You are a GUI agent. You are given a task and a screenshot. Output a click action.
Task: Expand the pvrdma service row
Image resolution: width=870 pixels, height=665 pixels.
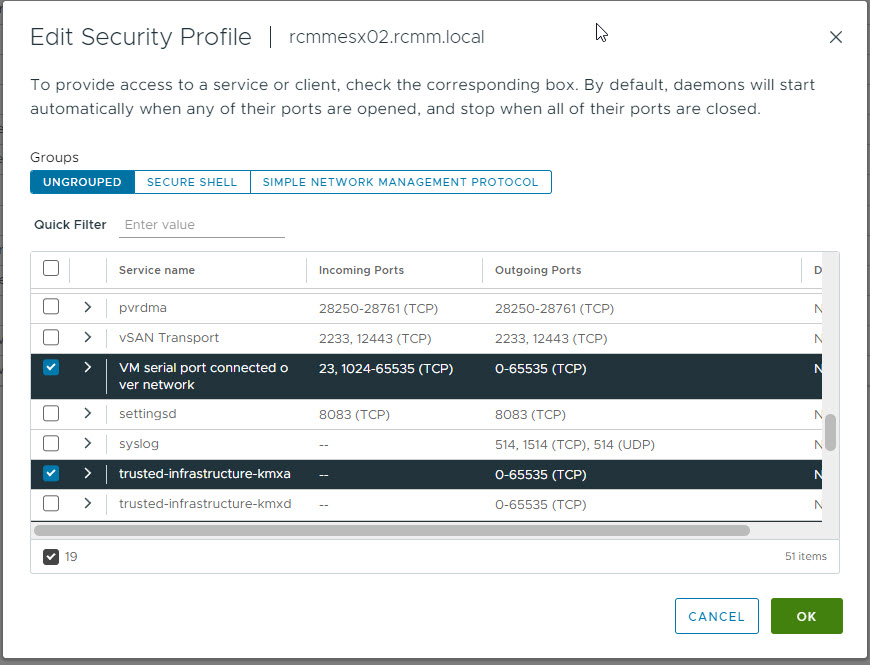click(87, 307)
